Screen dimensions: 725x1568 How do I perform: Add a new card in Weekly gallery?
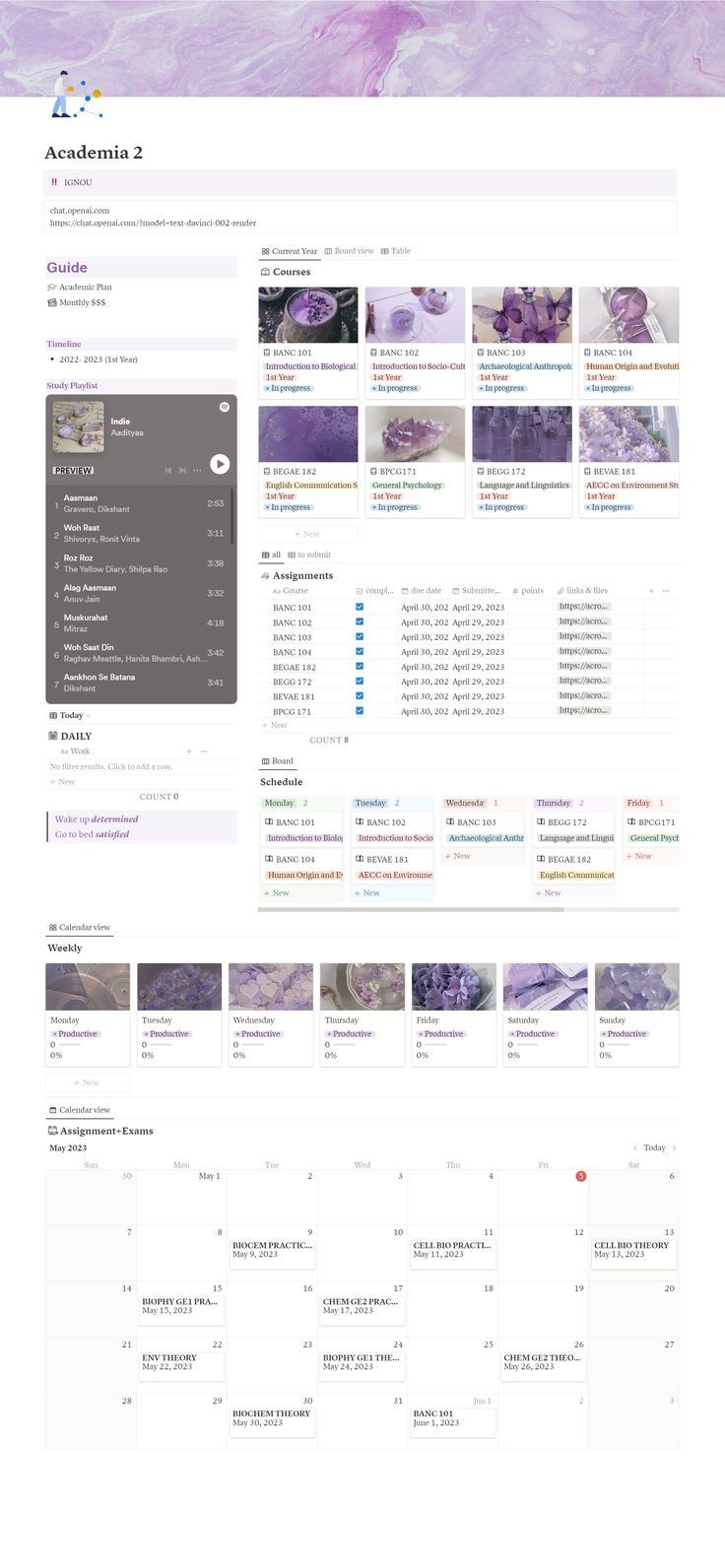[87, 1082]
